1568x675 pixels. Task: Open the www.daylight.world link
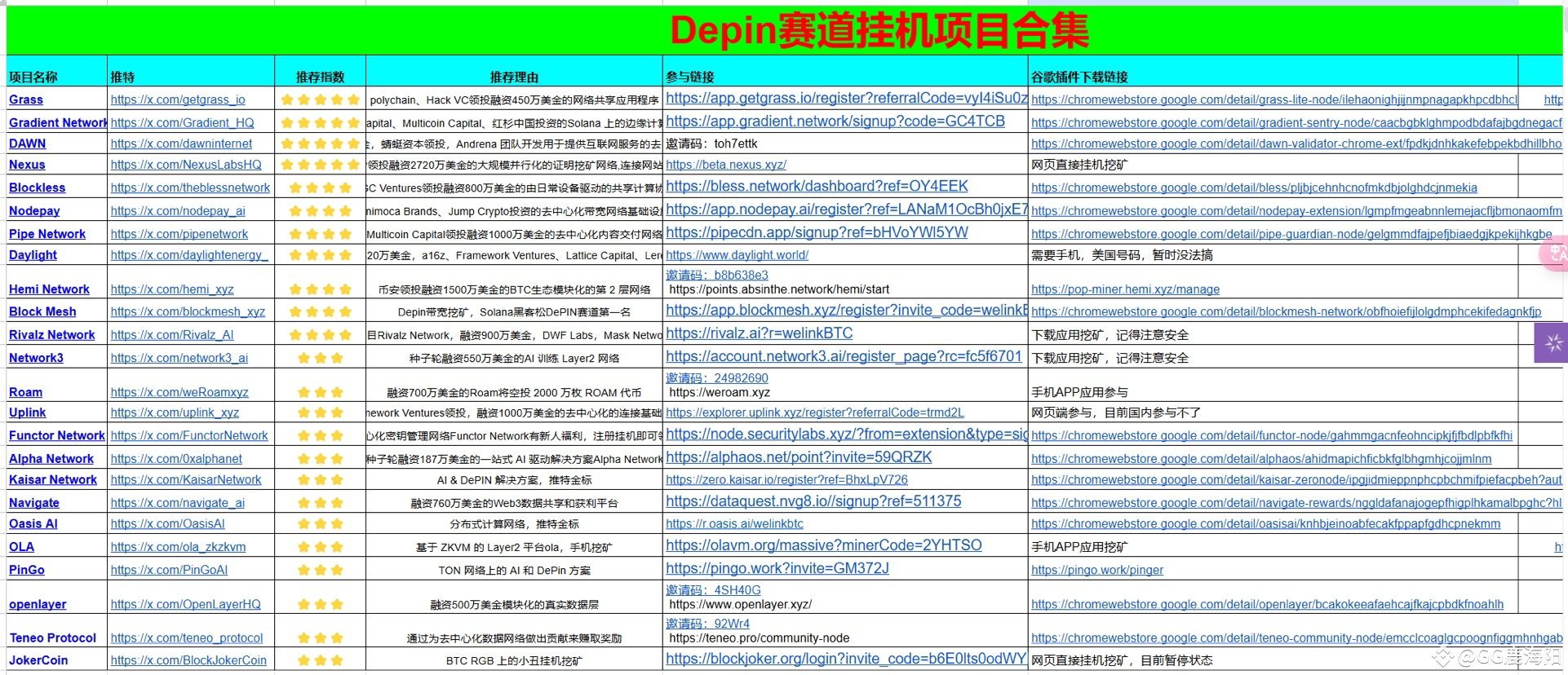point(737,255)
